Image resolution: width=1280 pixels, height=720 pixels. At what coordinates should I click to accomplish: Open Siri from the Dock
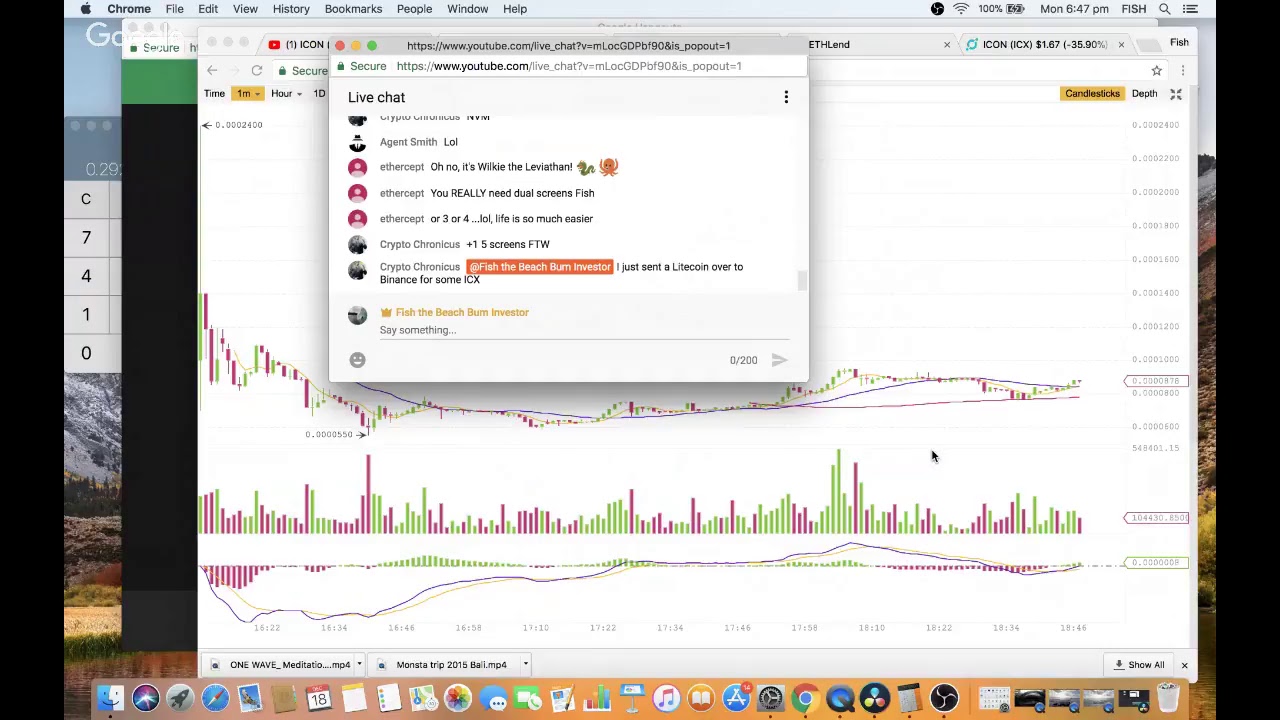pos(145,698)
